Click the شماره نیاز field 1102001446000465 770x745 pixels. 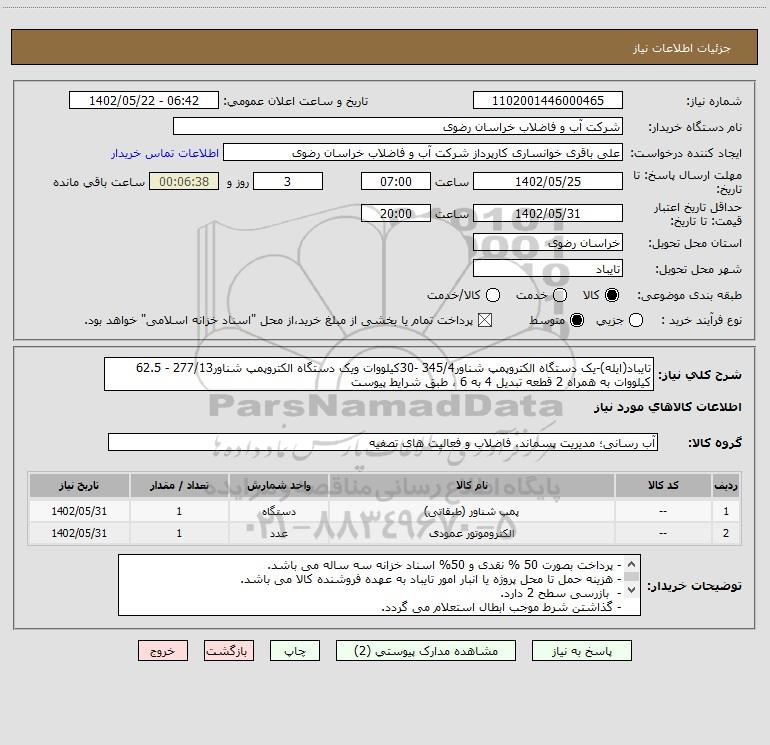coord(548,100)
